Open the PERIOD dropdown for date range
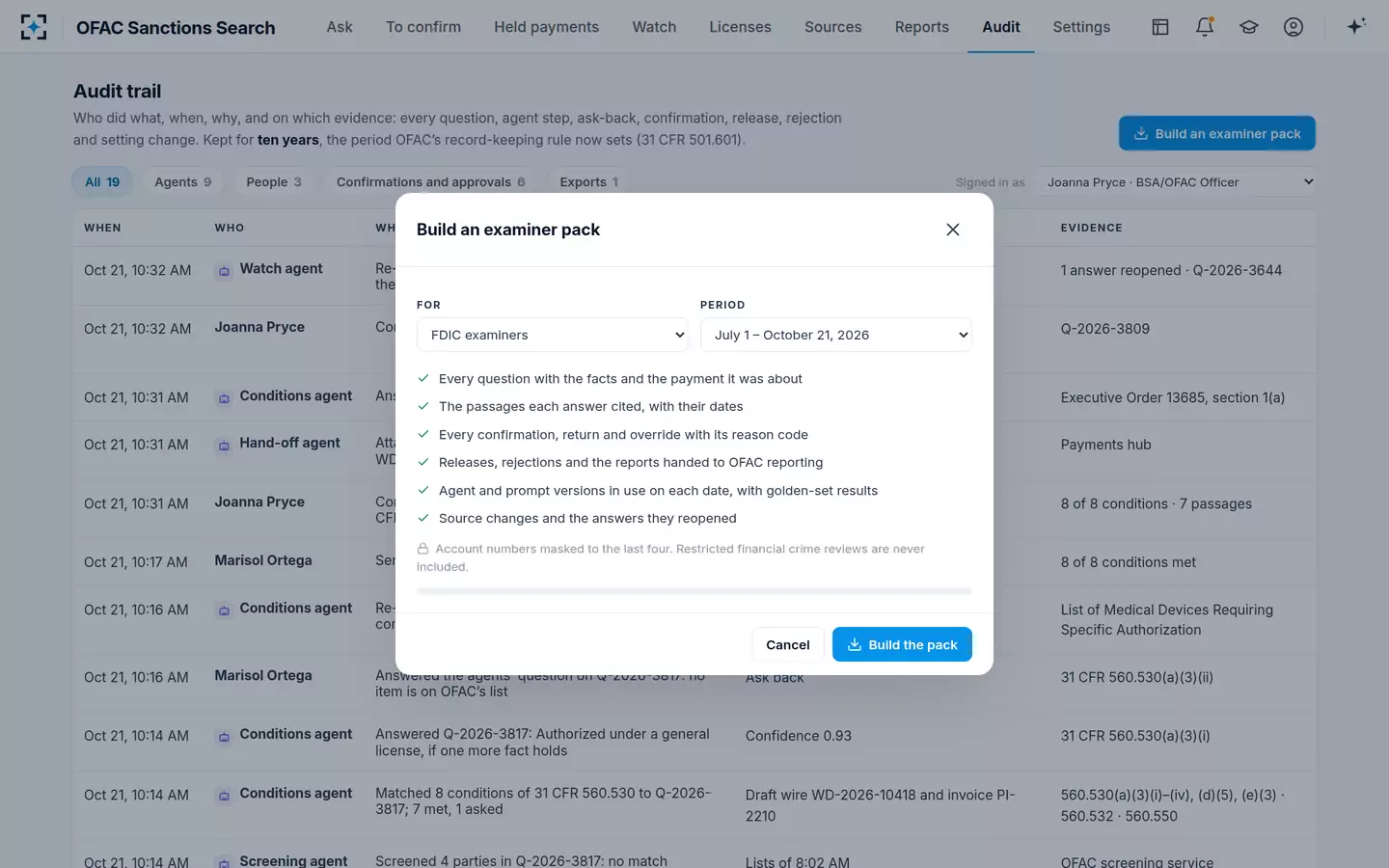This screenshot has width=1389, height=868. 836,335
